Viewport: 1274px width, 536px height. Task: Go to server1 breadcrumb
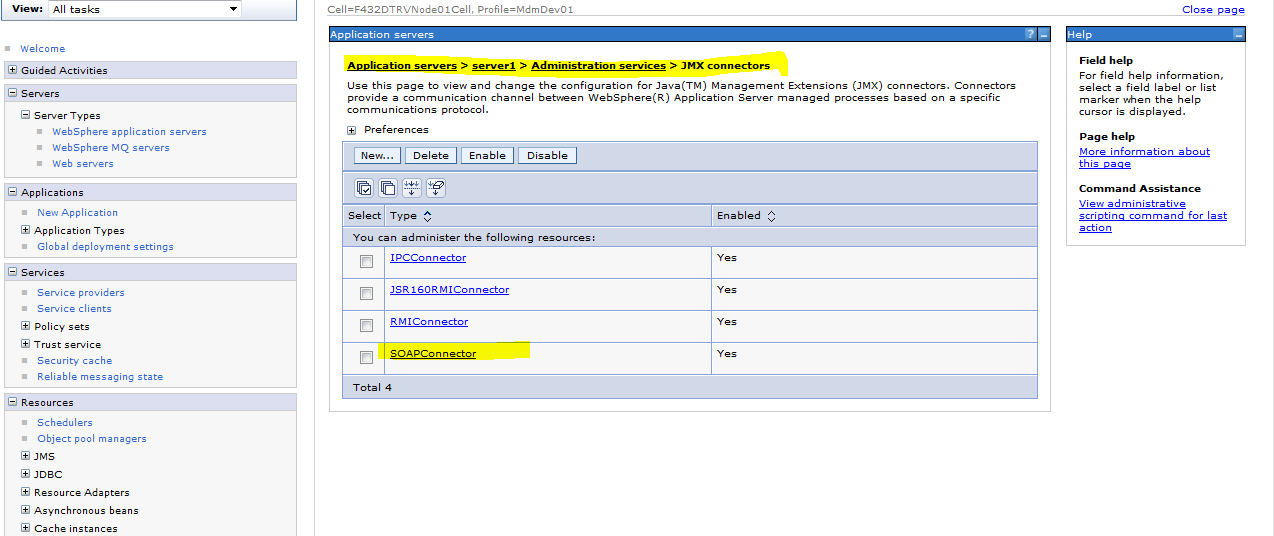coord(494,65)
